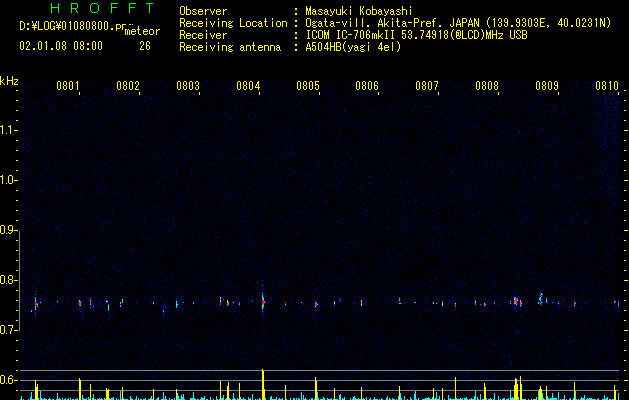Screen dimensions: 629x400
Task: Click the tallest yellow power spike near 0804
Action: coord(263,384)
